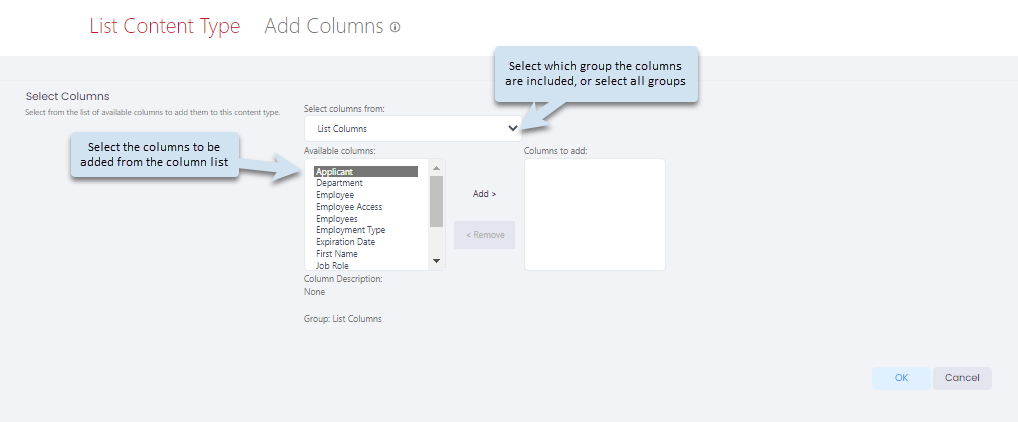Click the < Remove button
This screenshot has height=422, width=1018.
click(484, 235)
